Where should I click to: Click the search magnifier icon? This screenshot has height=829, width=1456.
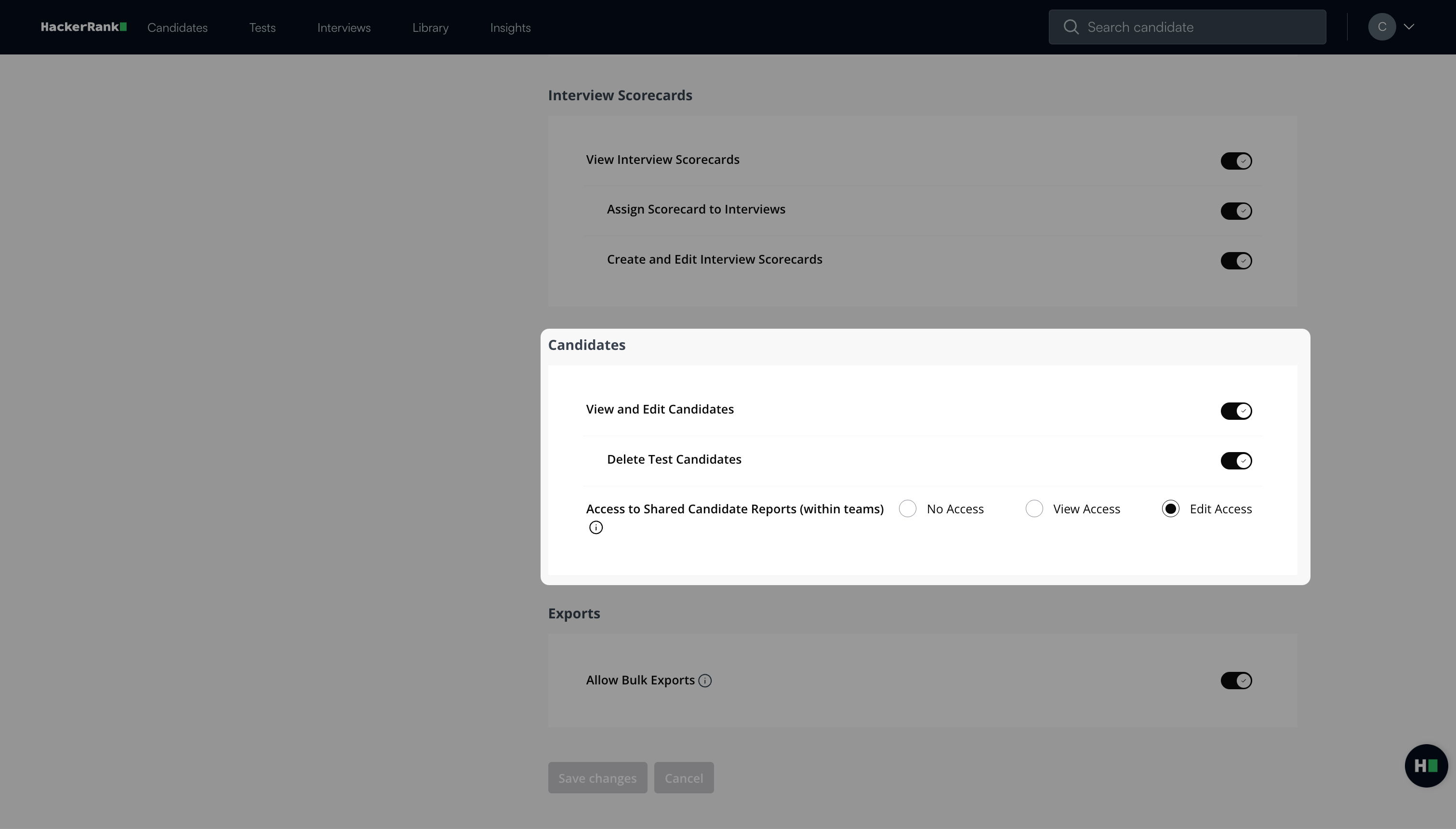tap(1071, 27)
